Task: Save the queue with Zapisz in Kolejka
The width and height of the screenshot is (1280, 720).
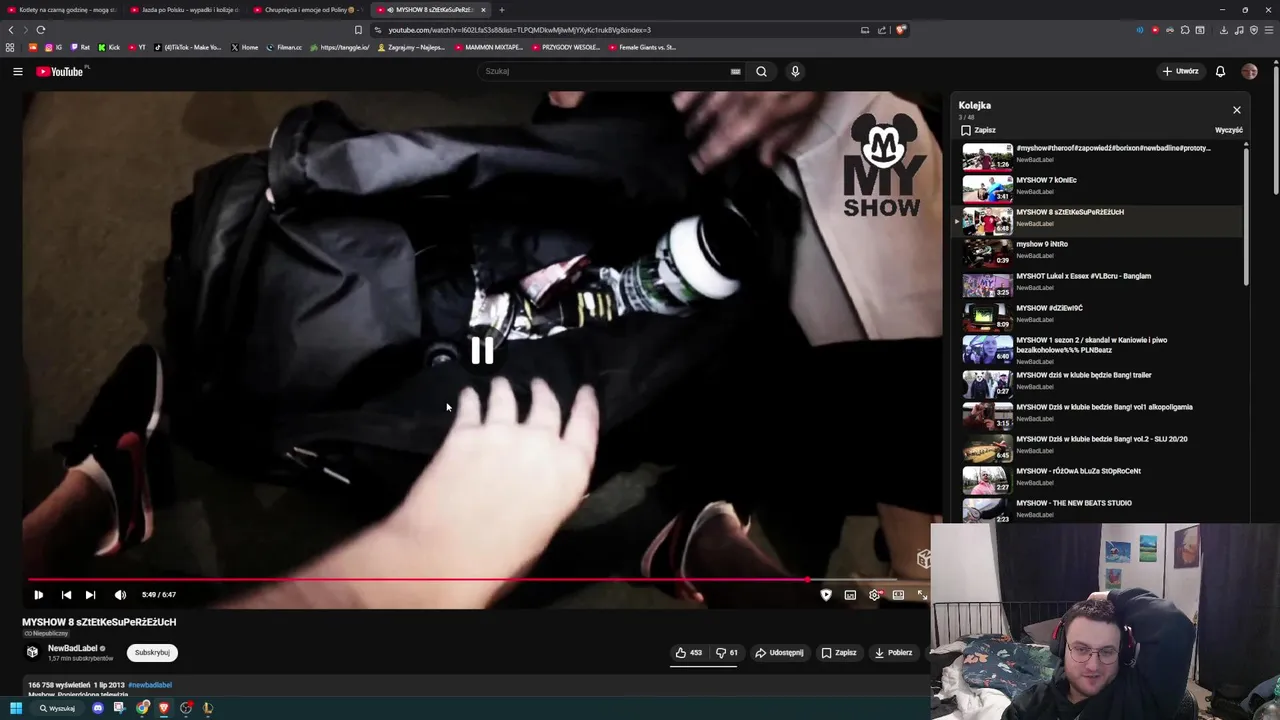Action: 978,130
